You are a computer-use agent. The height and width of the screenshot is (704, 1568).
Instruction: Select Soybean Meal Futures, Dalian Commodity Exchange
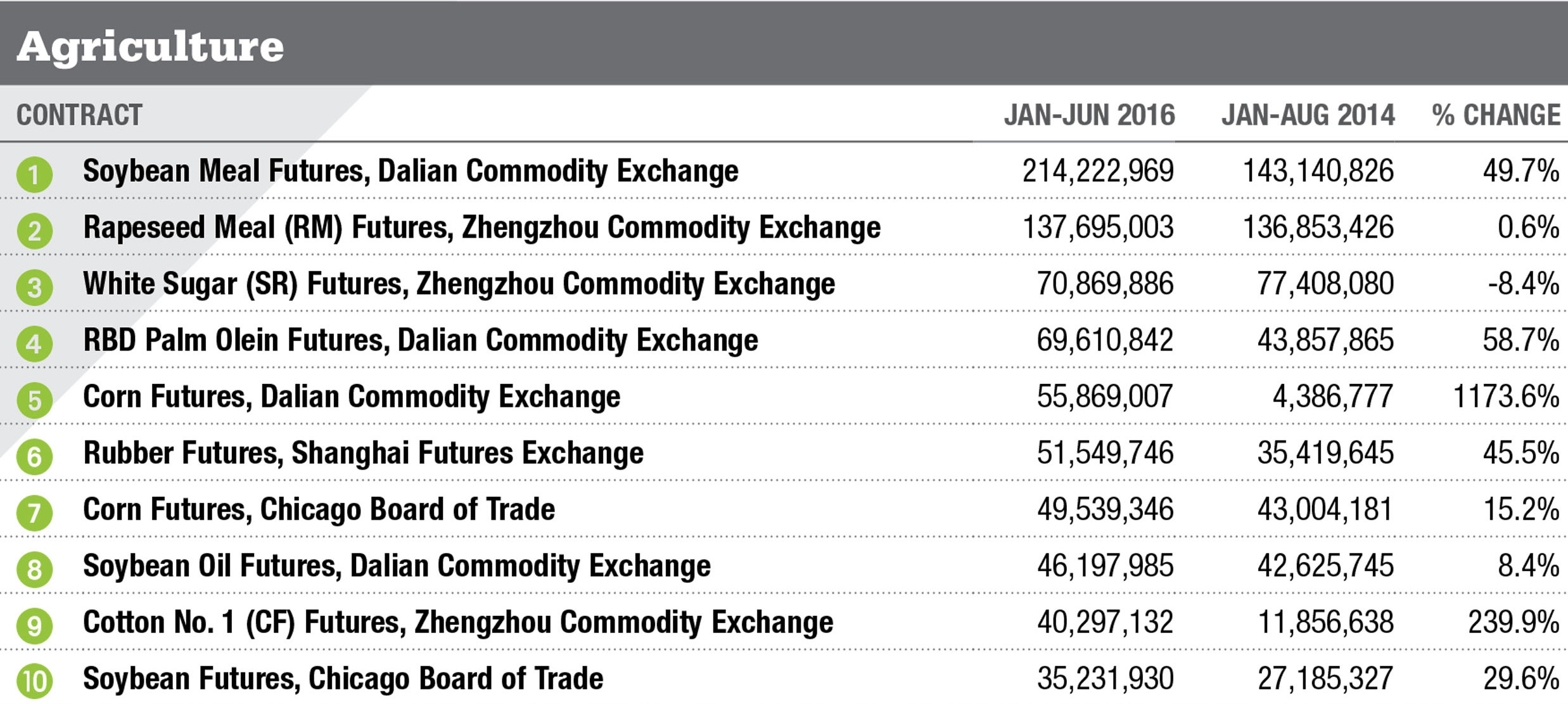(x=411, y=171)
